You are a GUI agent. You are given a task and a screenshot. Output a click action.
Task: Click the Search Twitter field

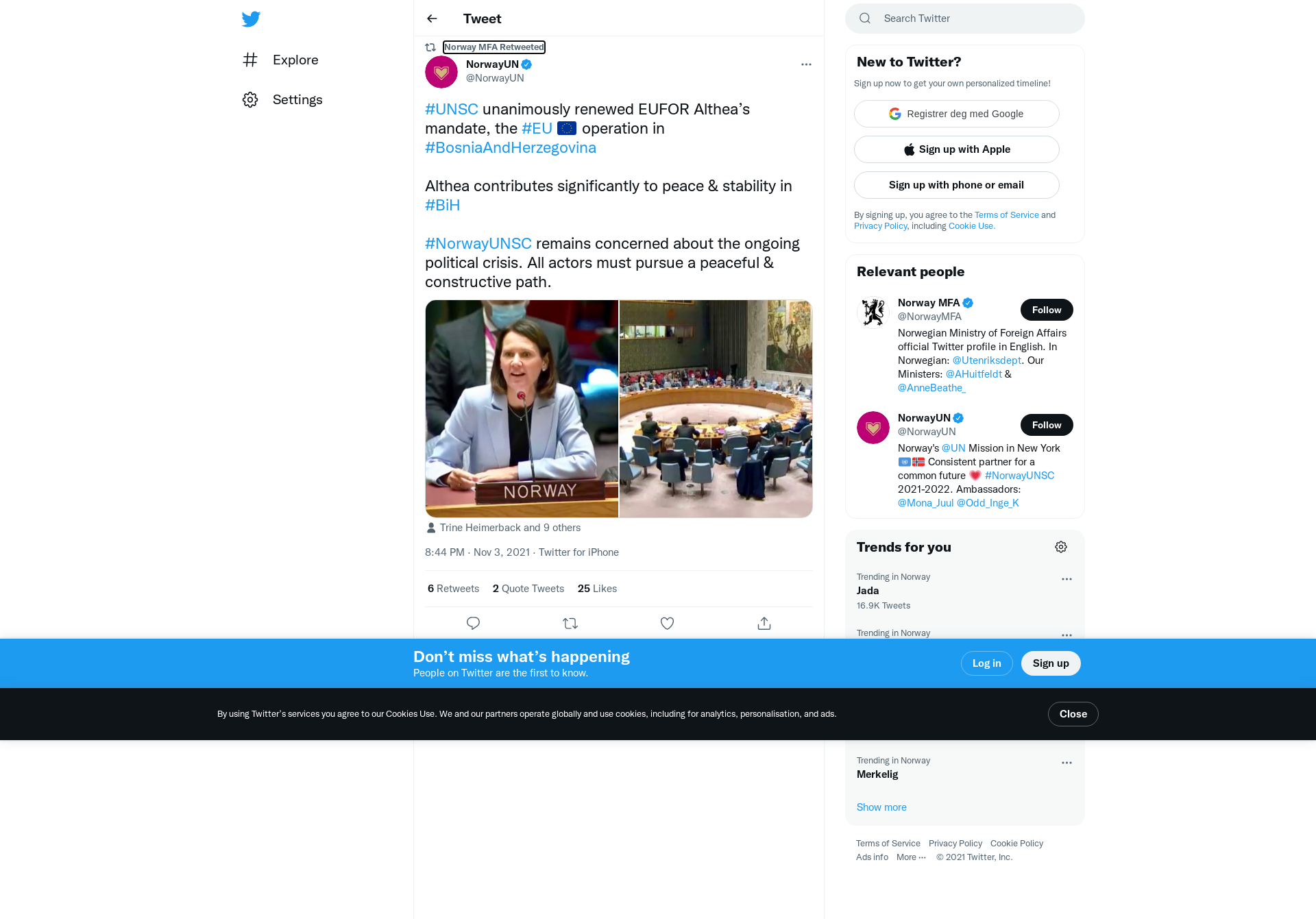click(x=964, y=19)
